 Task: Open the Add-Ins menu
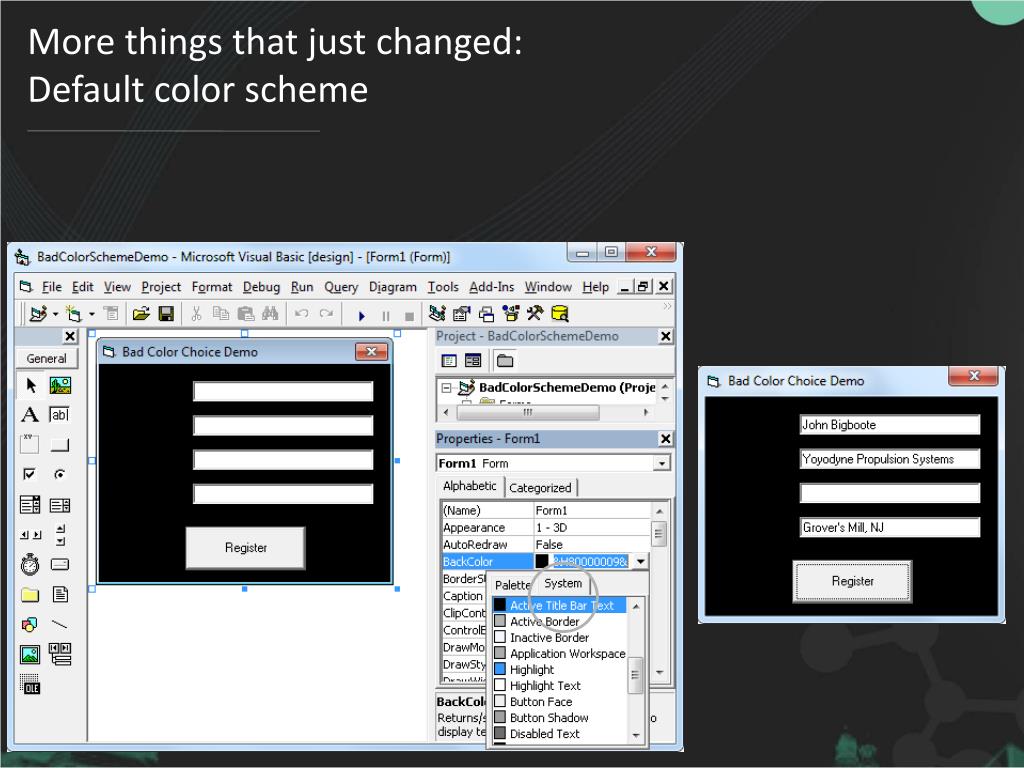[x=491, y=287]
